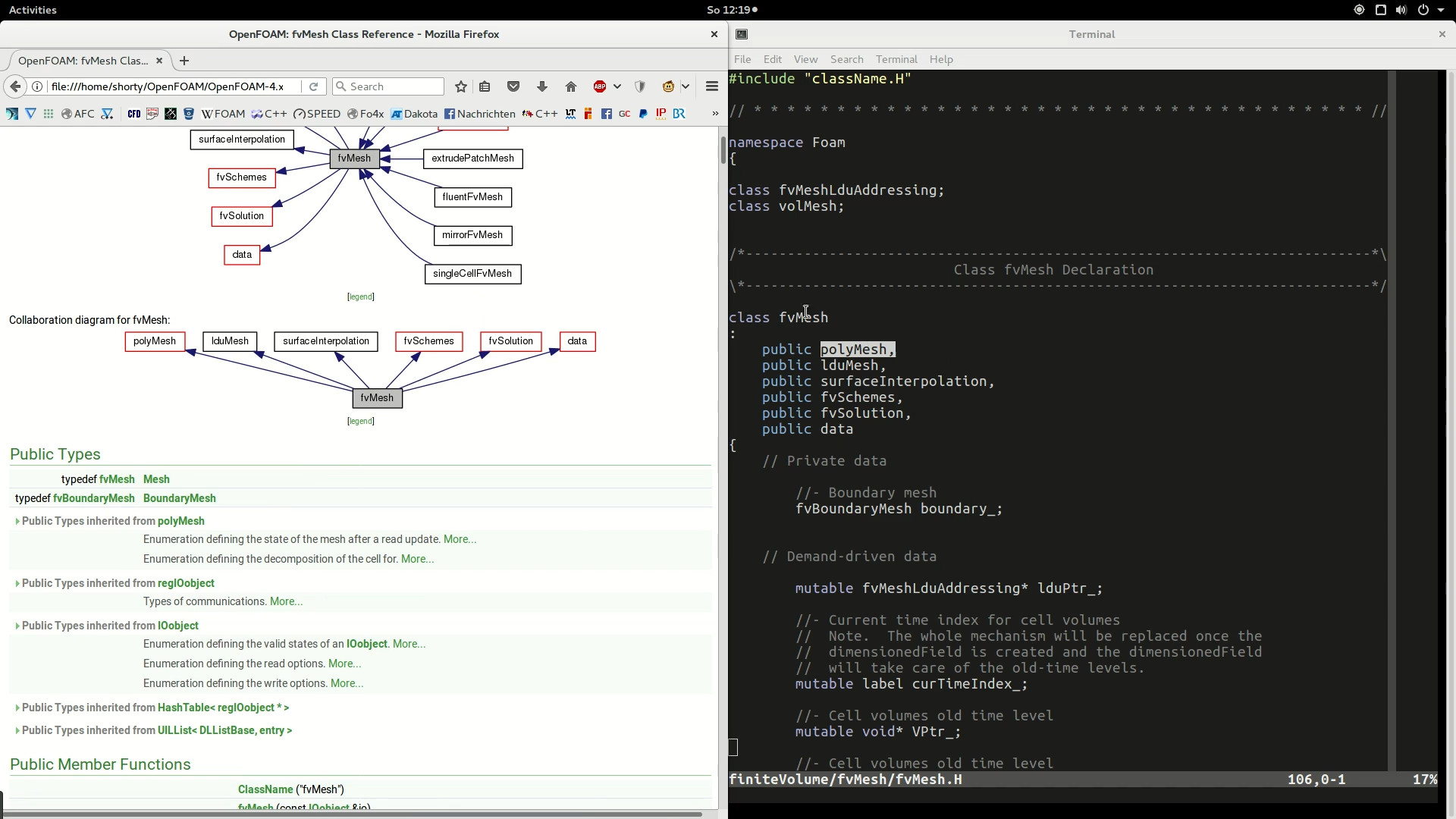
Task: Click the shield icon in Firefox toolbar
Action: coord(640,86)
